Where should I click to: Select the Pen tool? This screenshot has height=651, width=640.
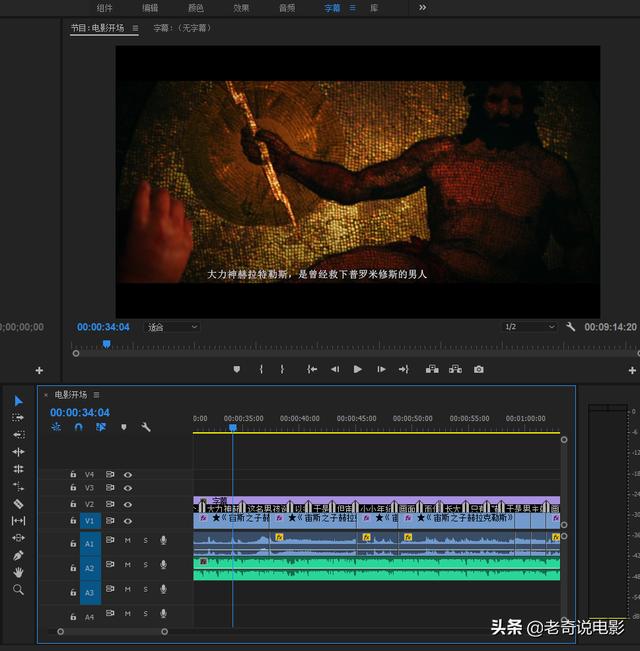coord(18,555)
